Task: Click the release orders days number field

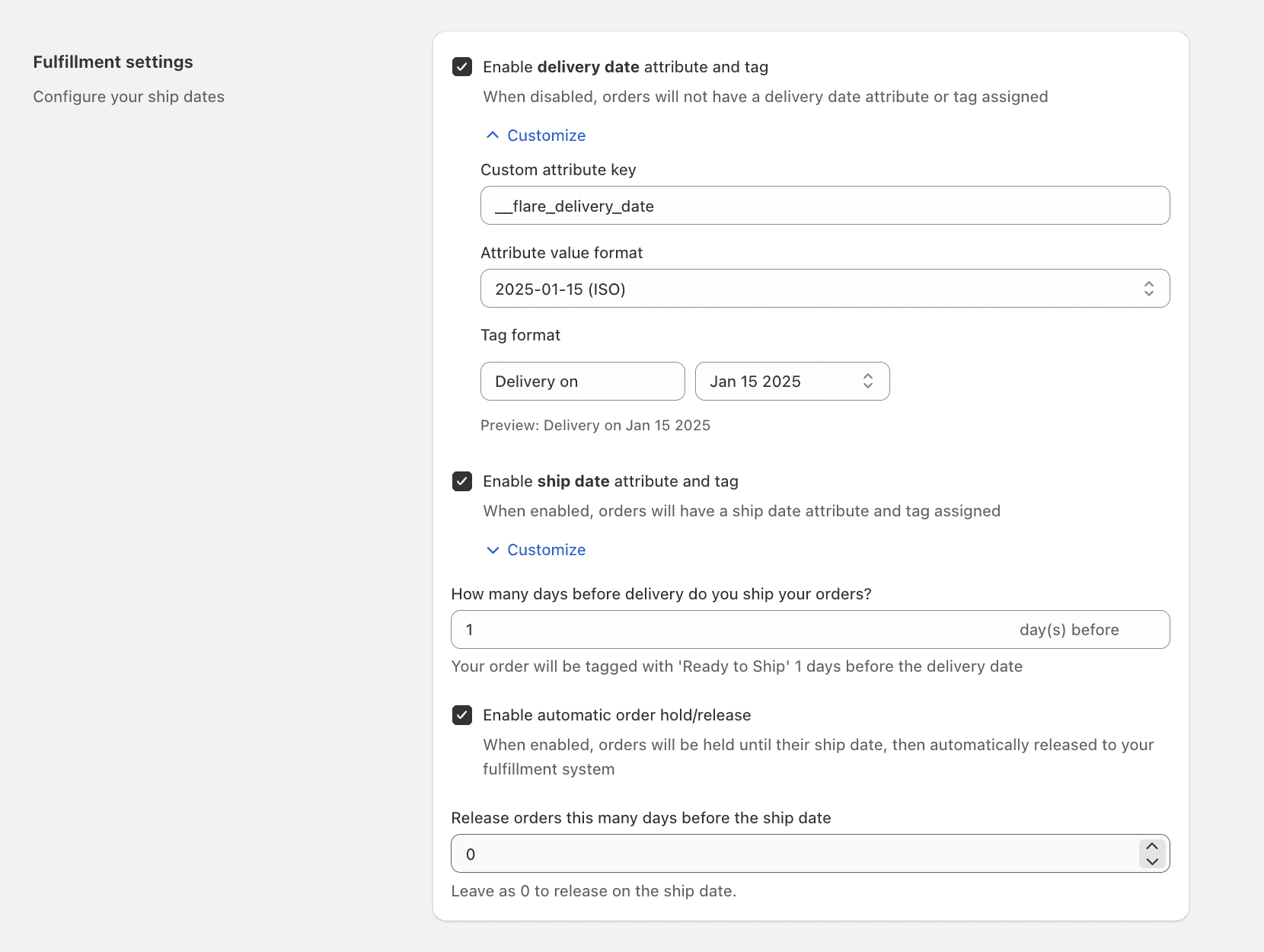Action: 792,854
